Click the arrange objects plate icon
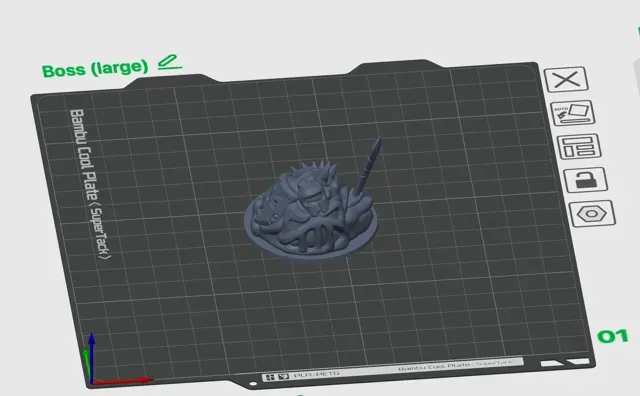 pos(579,147)
